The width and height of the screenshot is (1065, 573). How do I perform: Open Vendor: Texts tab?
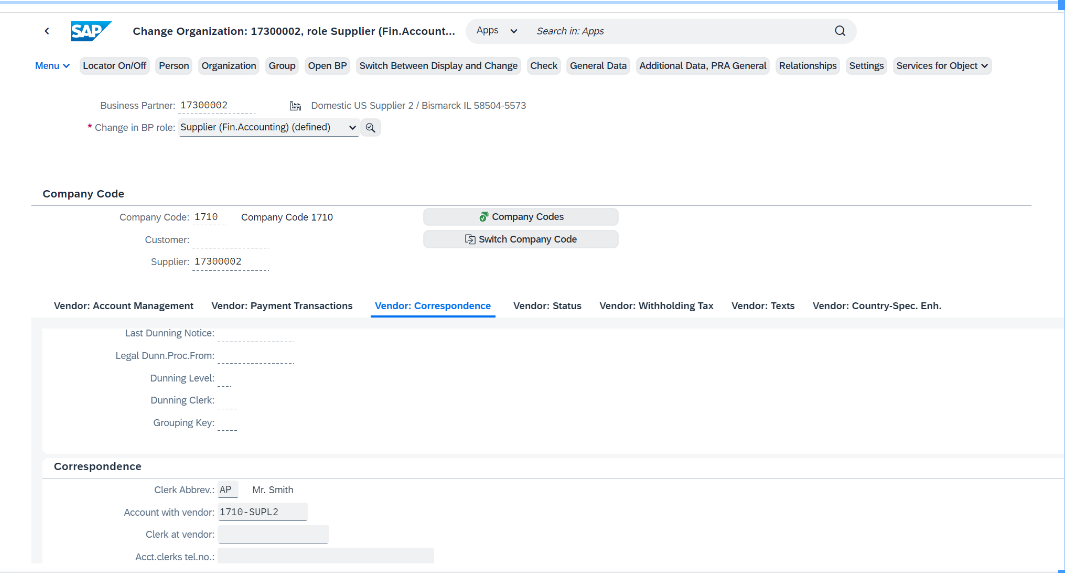[763, 306]
